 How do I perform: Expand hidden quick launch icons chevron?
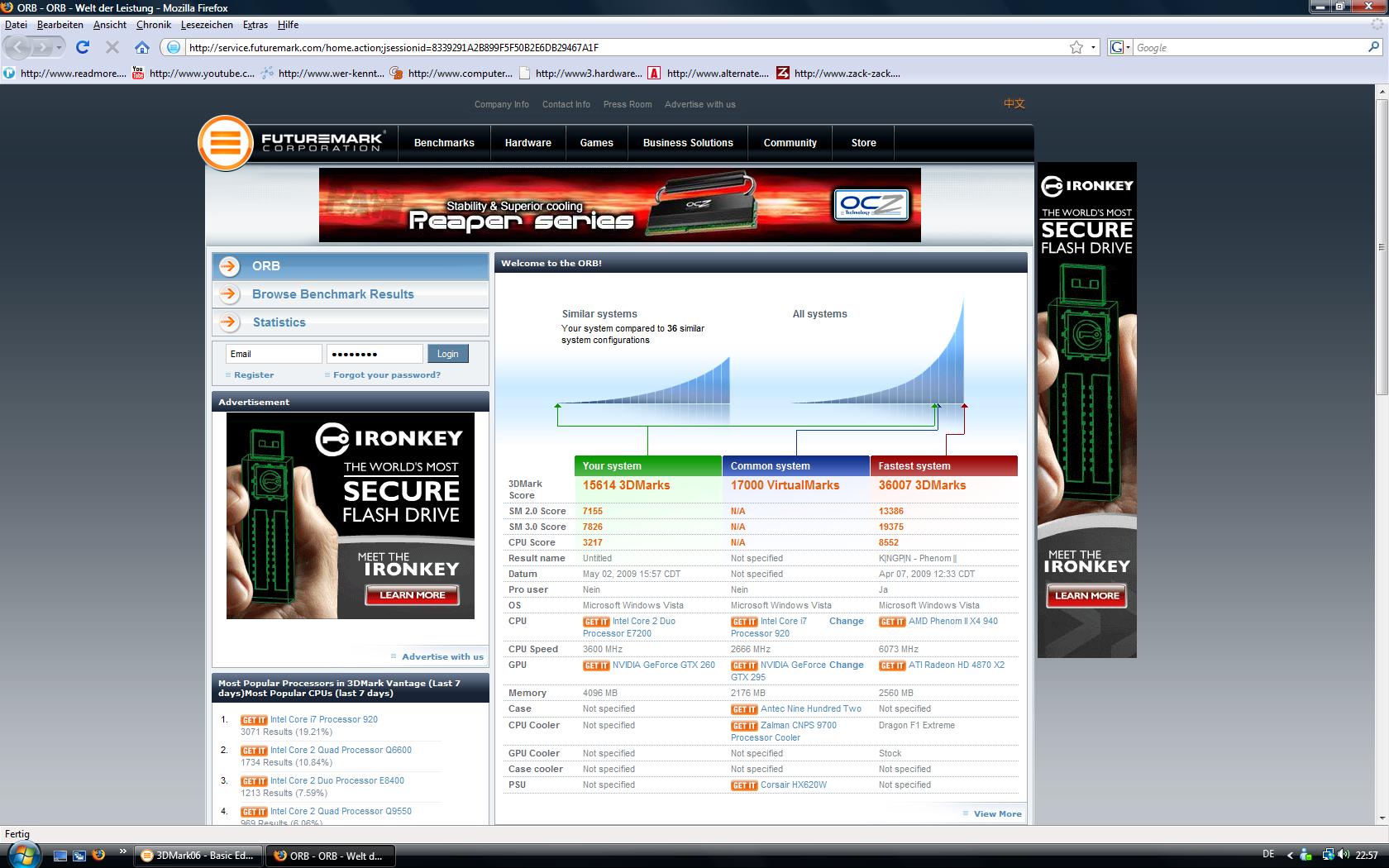pos(123,850)
